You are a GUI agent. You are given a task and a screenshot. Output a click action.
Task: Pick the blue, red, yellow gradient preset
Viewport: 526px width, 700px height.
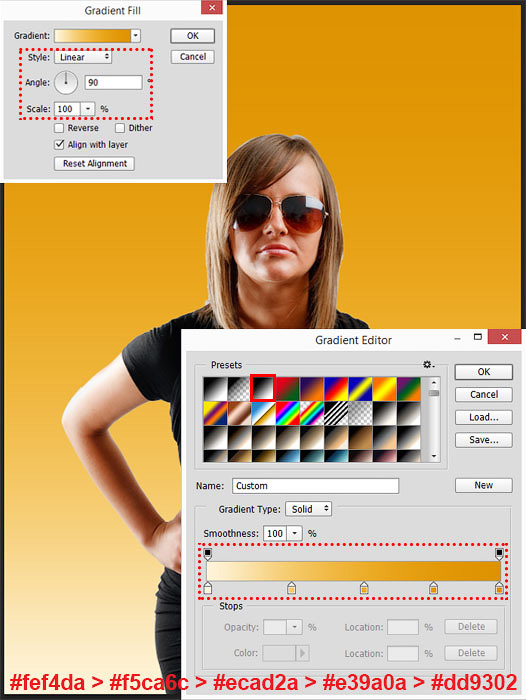(336, 389)
